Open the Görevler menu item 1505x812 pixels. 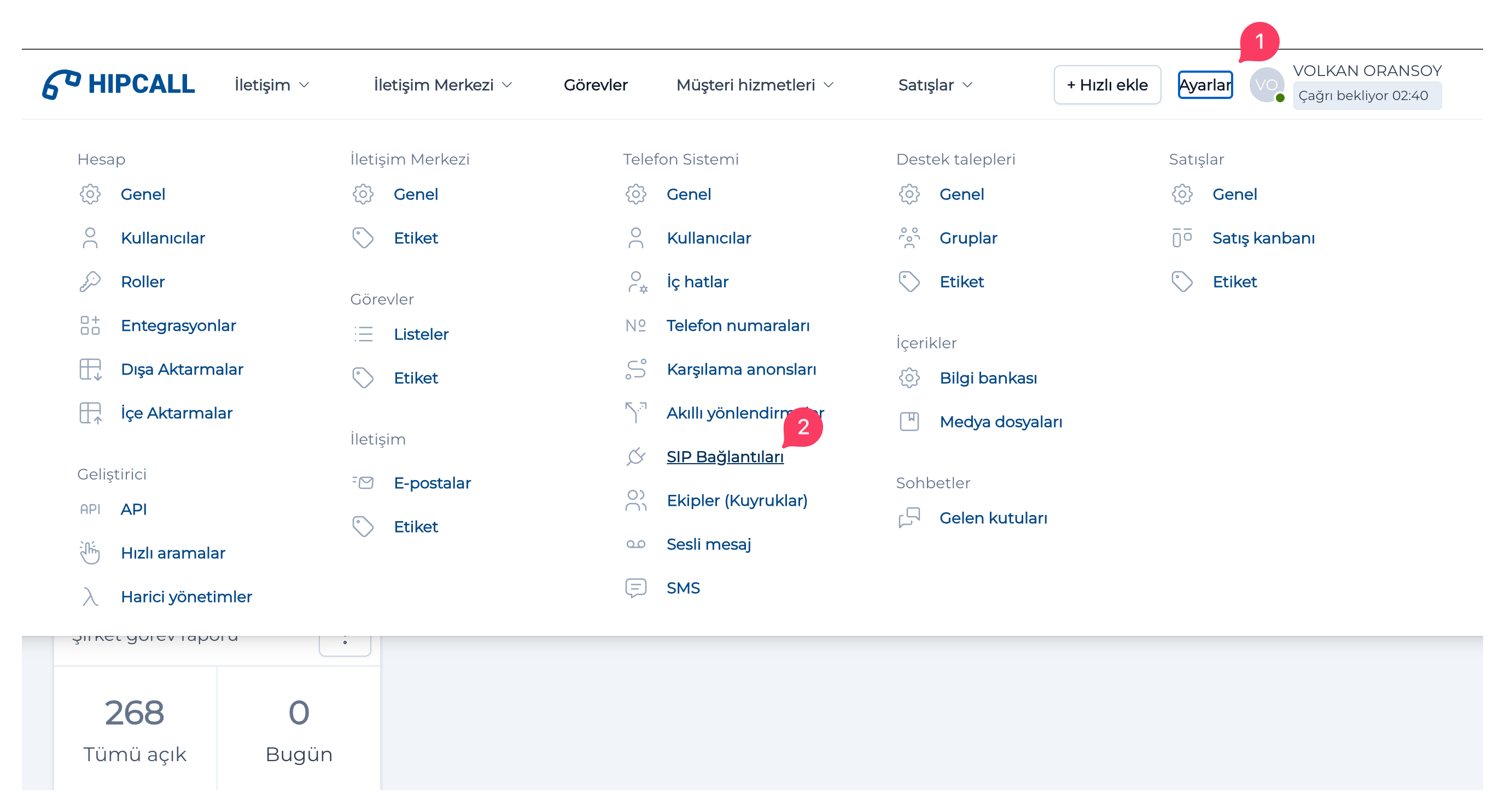pyautogui.click(x=595, y=85)
